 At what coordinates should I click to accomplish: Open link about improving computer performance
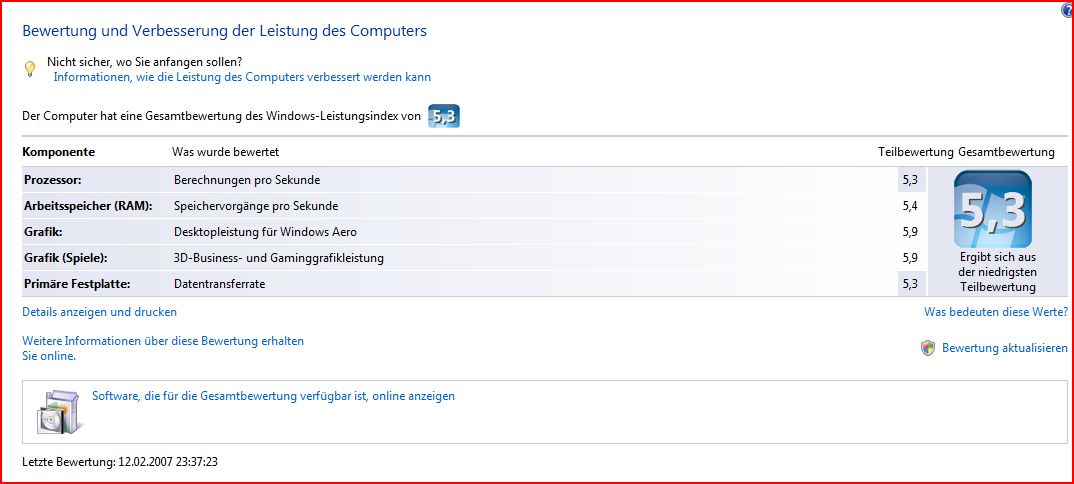pyautogui.click(x=242, y=77)
